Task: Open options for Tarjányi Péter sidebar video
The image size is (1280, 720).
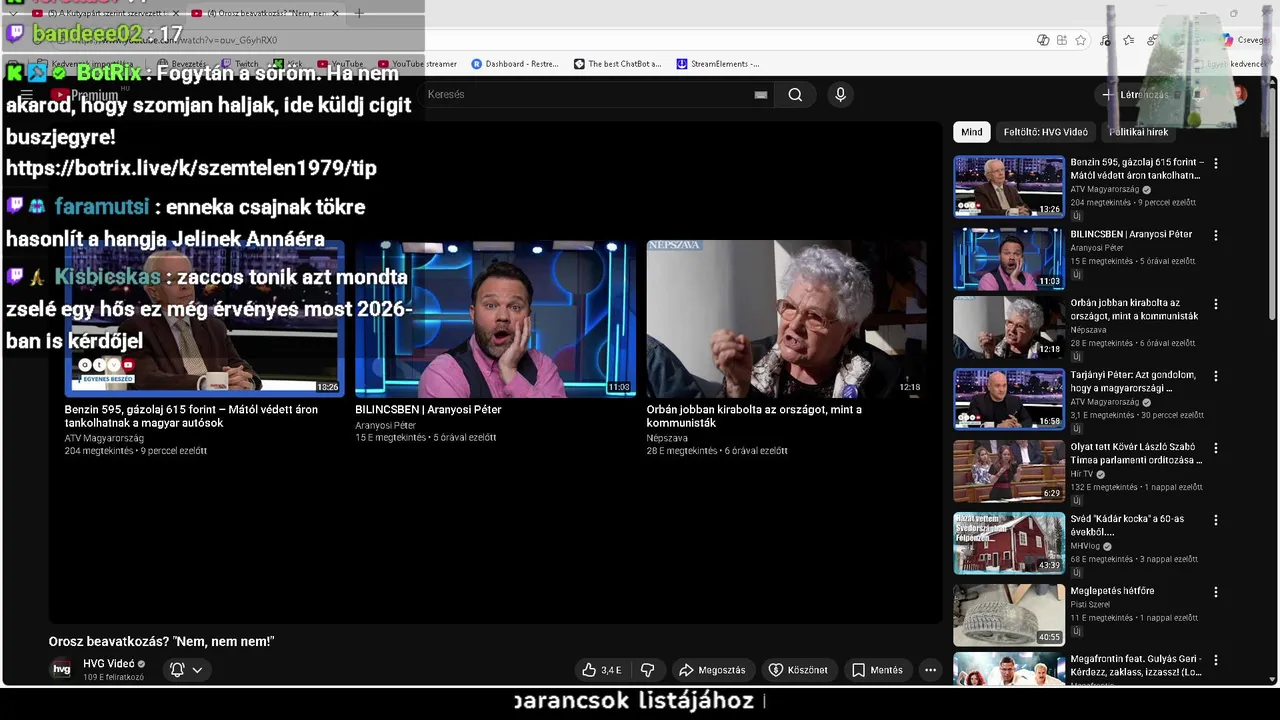Action: coord(1216,376)
